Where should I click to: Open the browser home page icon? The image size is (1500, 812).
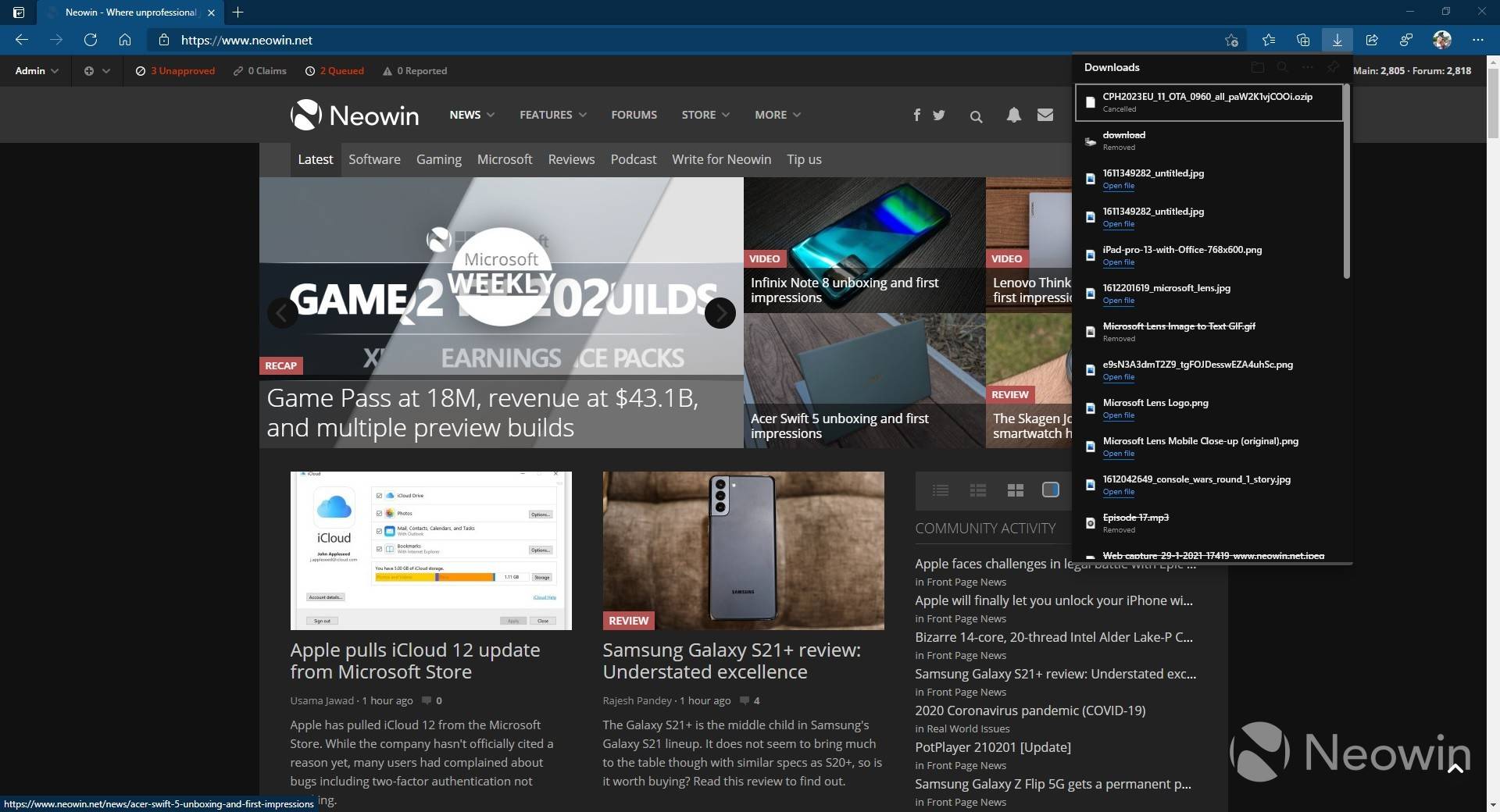tap(125, 40)
